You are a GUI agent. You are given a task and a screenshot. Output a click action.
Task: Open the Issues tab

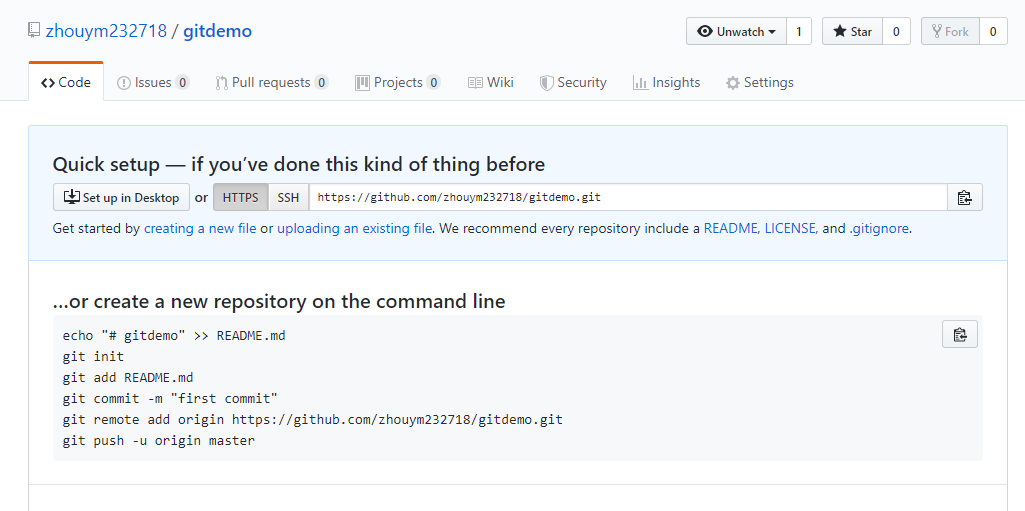coord(153,82)
